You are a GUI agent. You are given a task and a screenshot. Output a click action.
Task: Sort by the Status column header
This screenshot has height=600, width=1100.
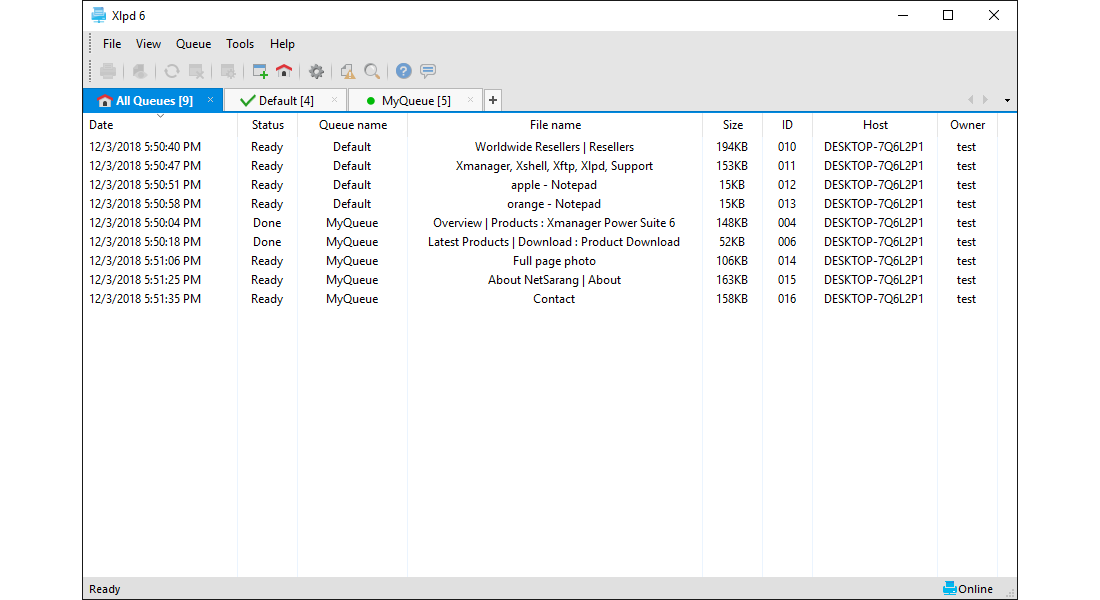point(267,125)
